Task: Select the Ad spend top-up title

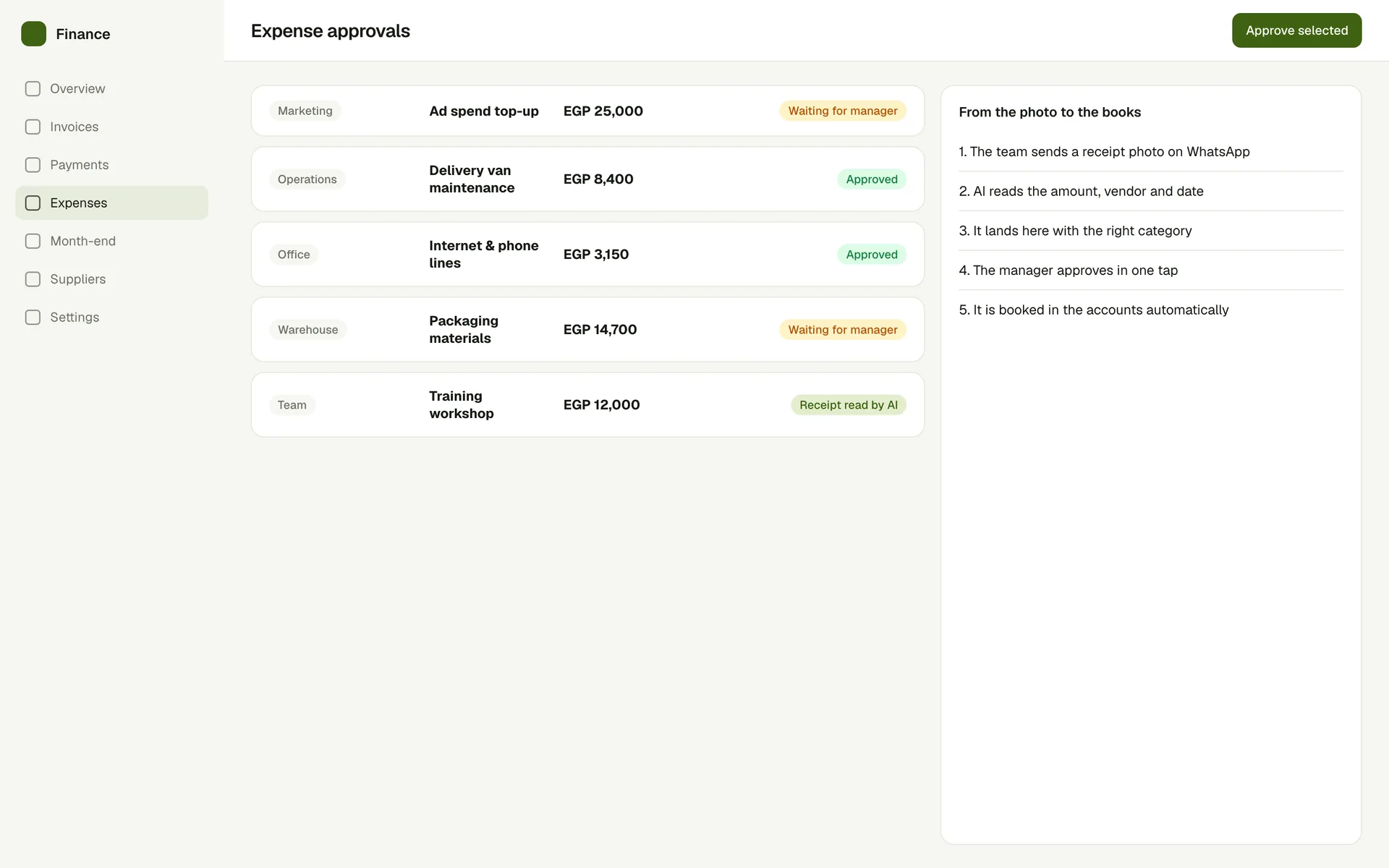Action: tap(484, 111)
